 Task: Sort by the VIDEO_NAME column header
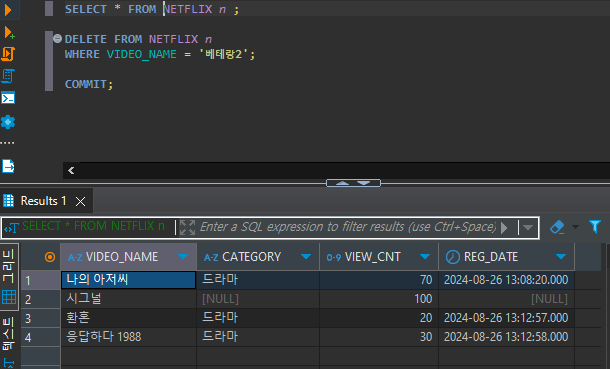(121, 257)
